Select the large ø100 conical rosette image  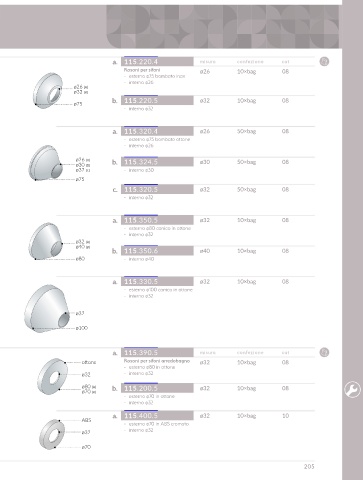47,308
